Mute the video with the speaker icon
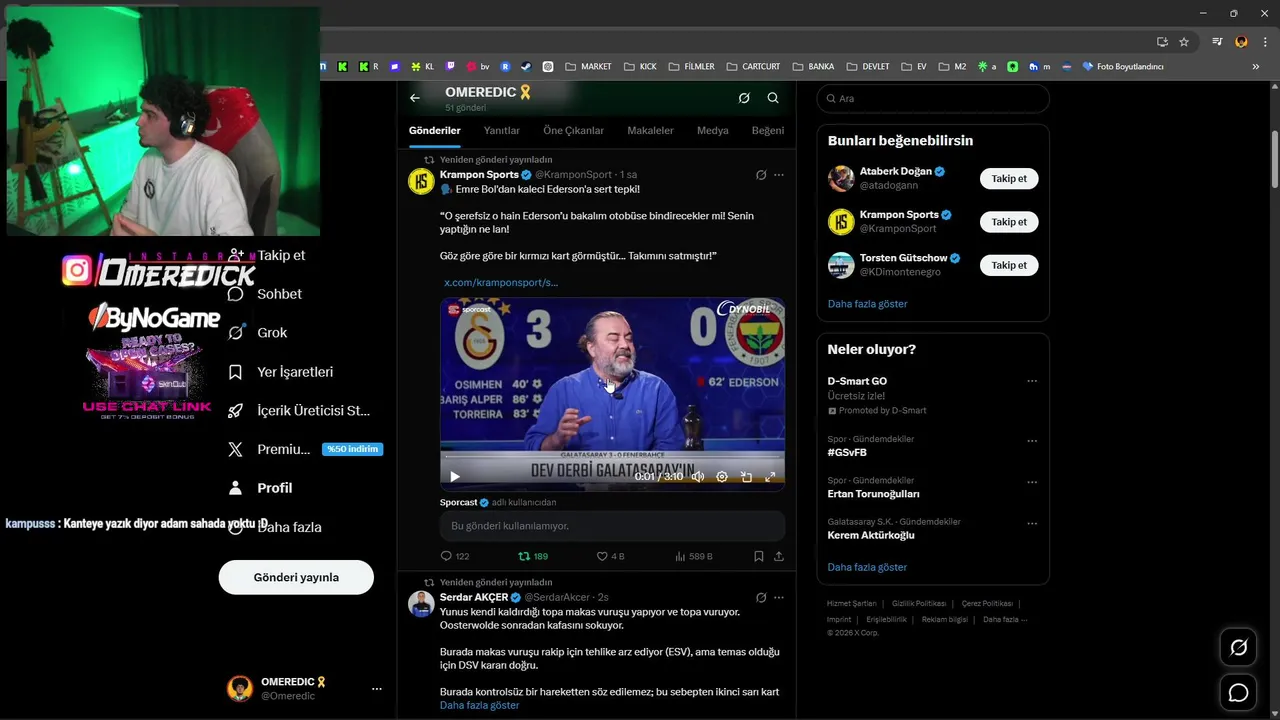Screen dimensions: 1280x720 [698, 477]
